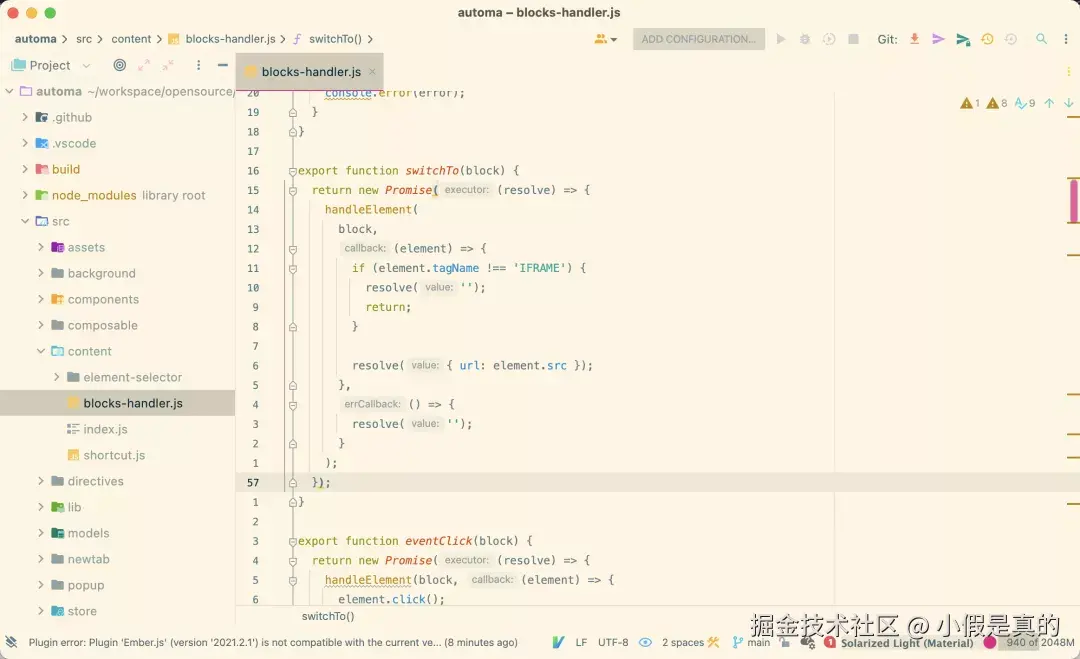Expand the element-selector folder
This screenshot has height=659, width=1080.
tap(56, 377)
